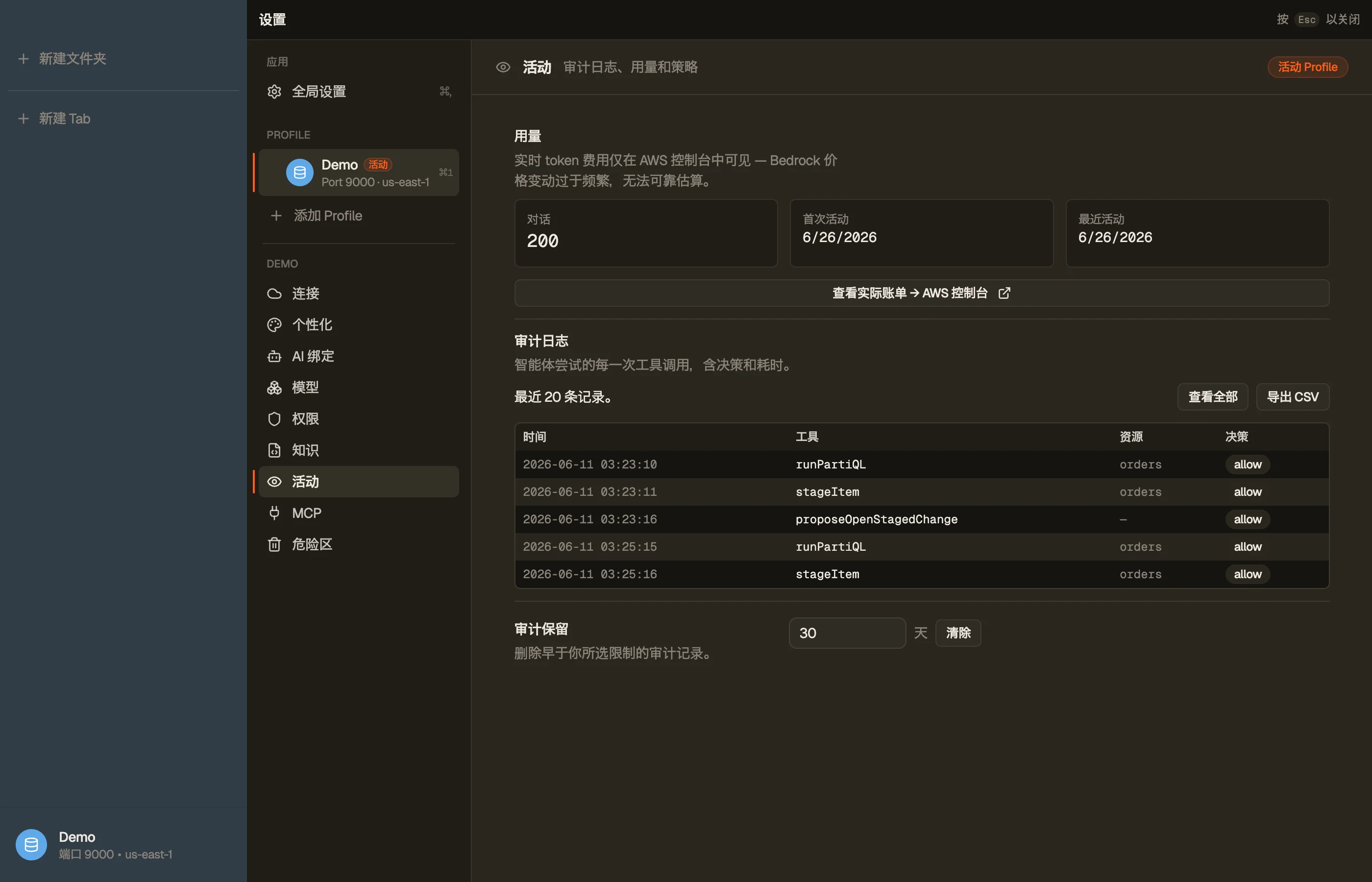Open the 权限 settings section
This screenshot has width=1372, height=882.
[359, 418]
